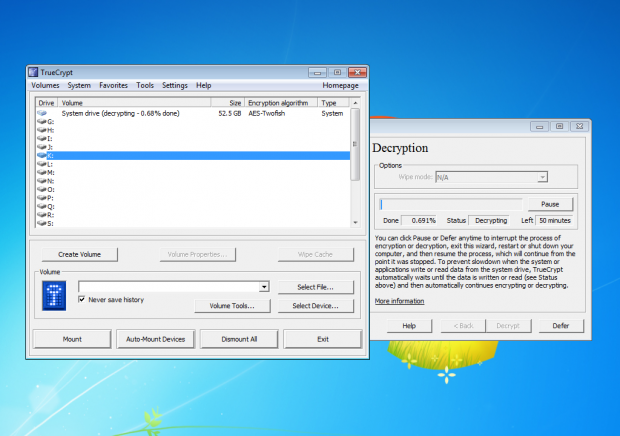The width and height of the screenshot is (620, 436).
Task: Open the Volumes menu
Action: pos(45,85)
